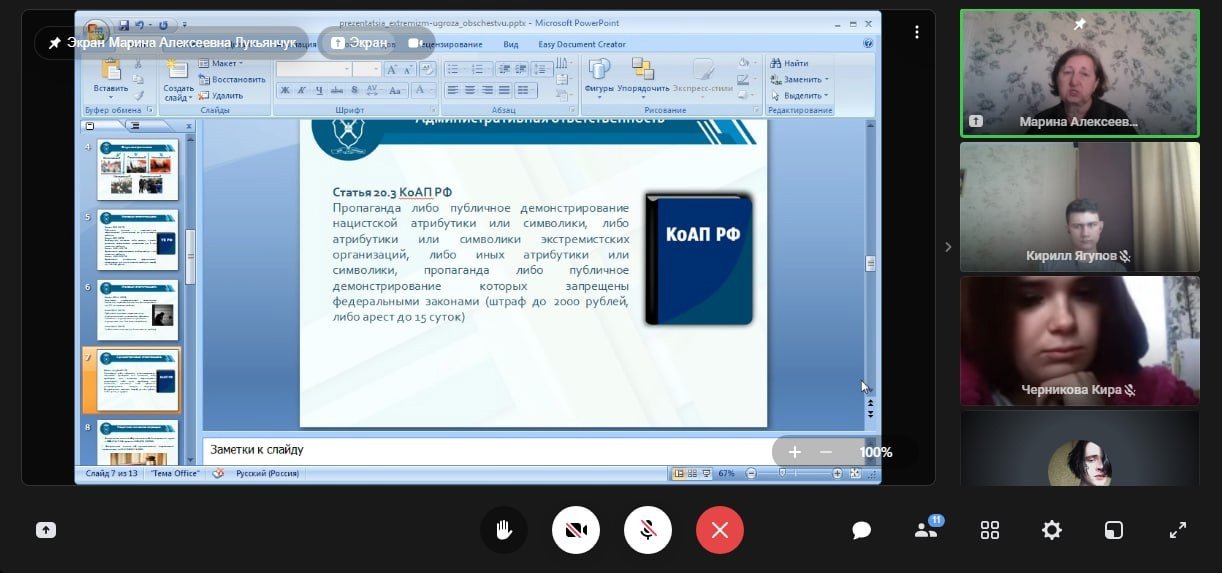Switch to slide sorter view
The image size is (1222, 573).
pyautogui.click(x=693, y=473)
